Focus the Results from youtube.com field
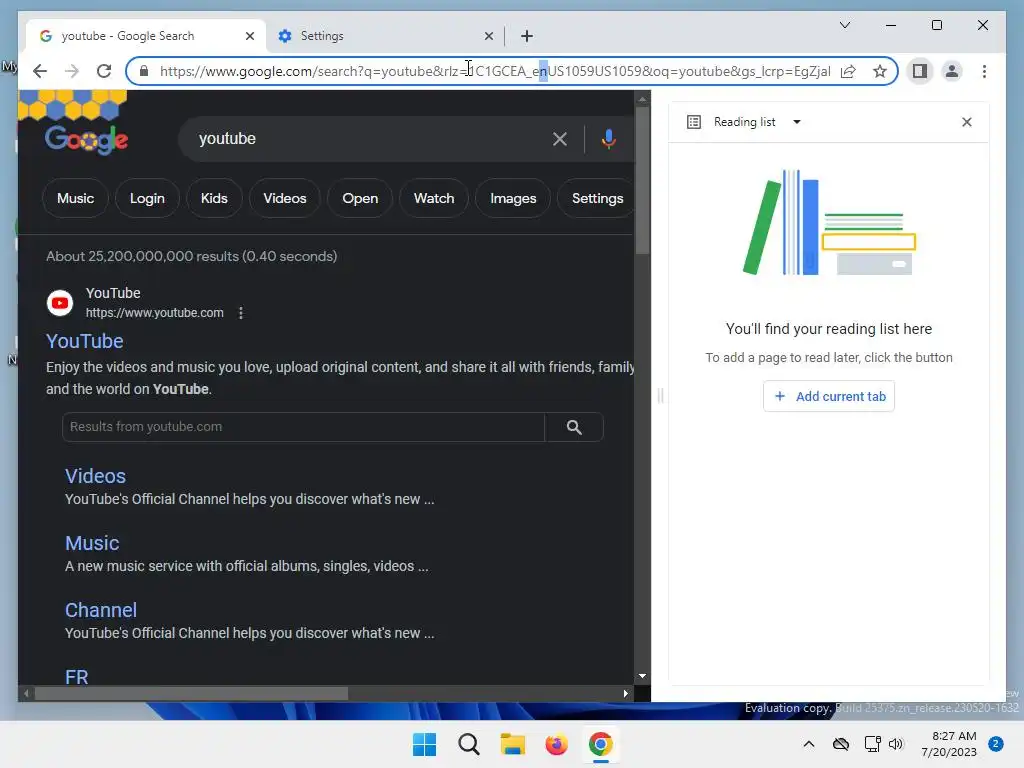This screenshot has width=1024, height=768. click(303, 427)
